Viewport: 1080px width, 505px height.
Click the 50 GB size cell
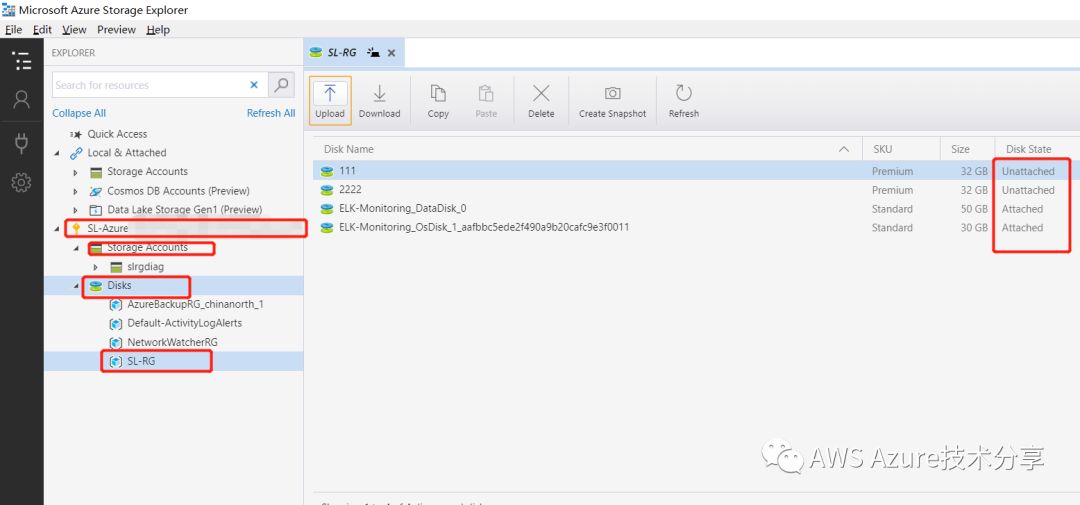974,209
